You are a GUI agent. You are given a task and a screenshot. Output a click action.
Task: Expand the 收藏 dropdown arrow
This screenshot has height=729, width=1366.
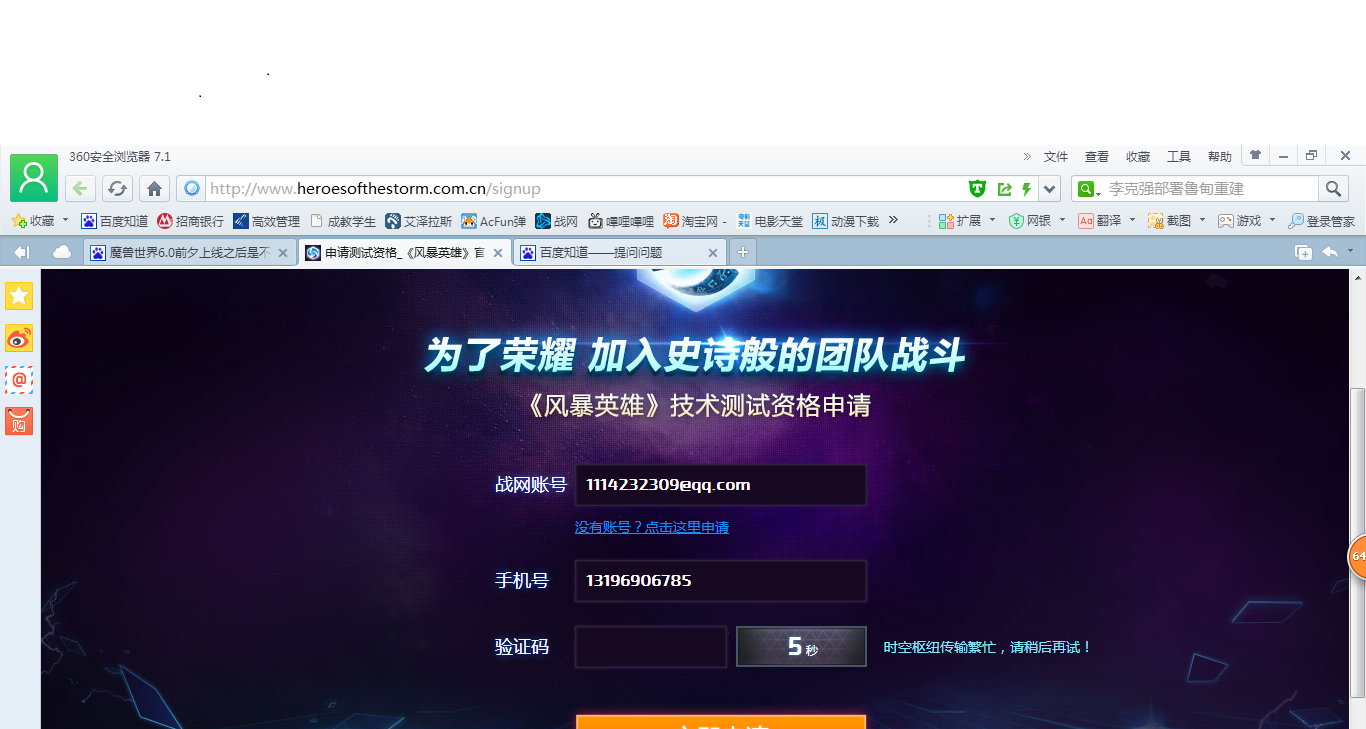[66, 220]
